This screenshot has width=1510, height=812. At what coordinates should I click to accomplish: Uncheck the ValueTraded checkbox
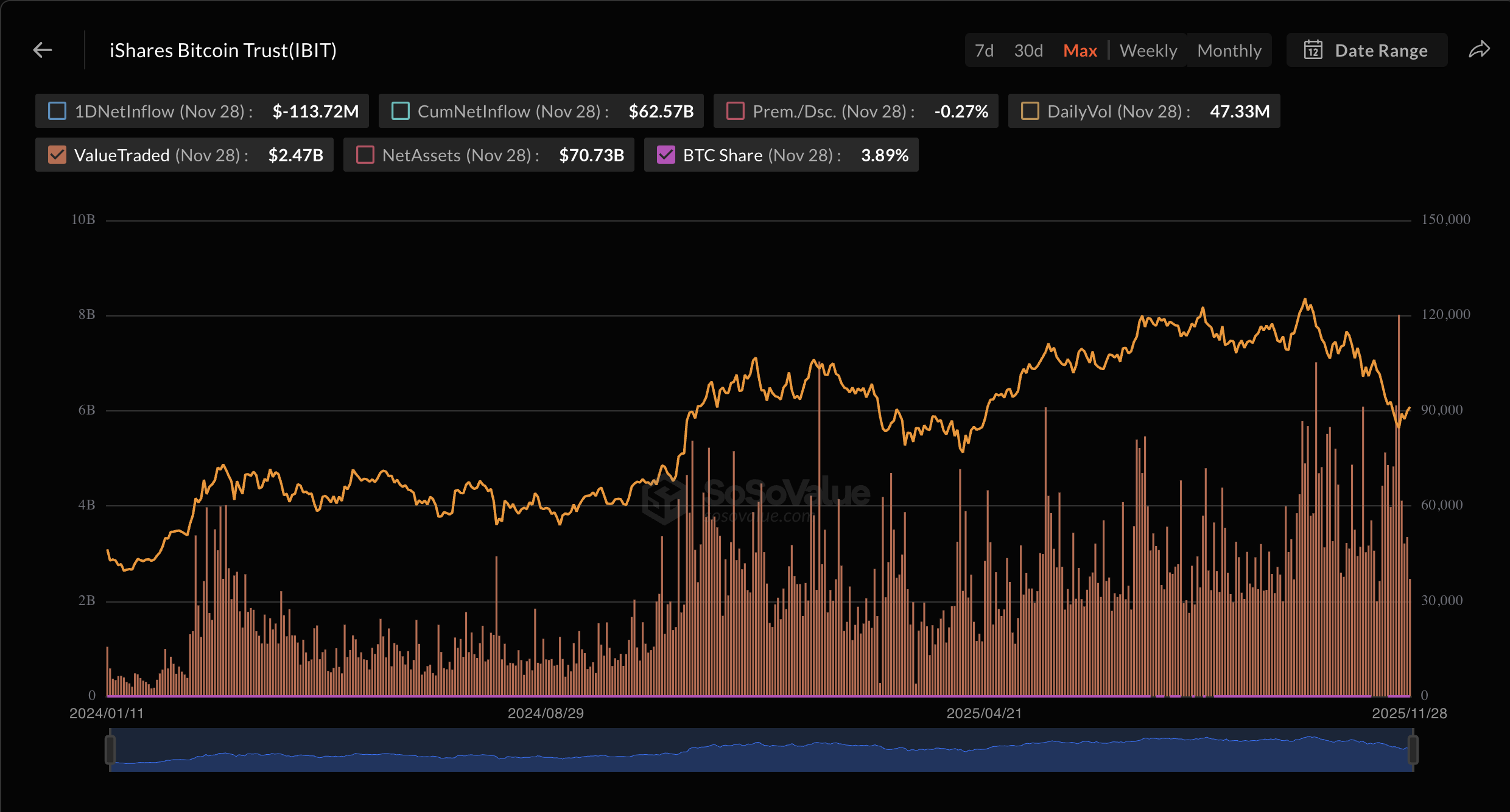coord(57,155)
